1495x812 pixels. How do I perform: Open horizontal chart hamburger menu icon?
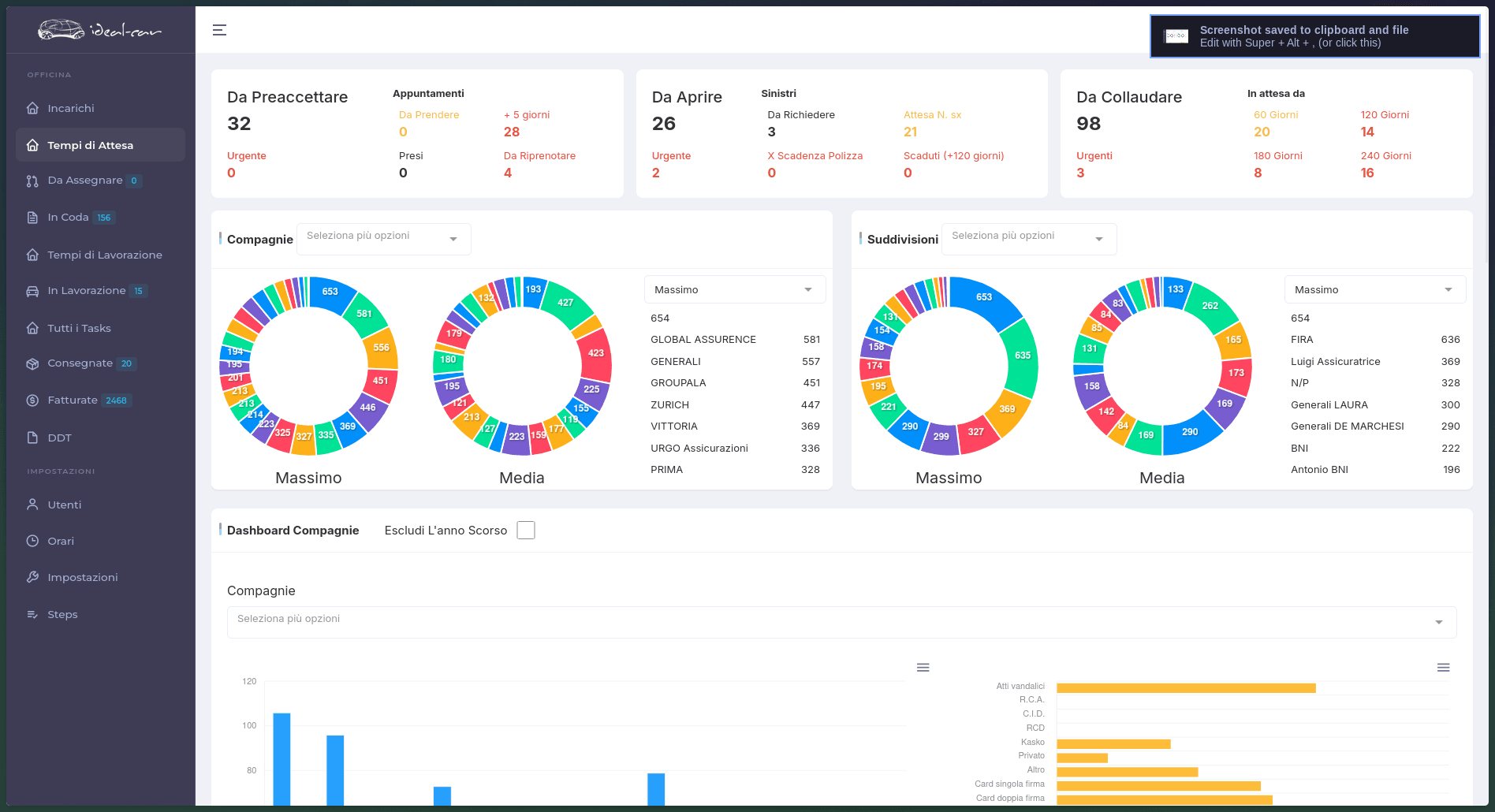1444,668
